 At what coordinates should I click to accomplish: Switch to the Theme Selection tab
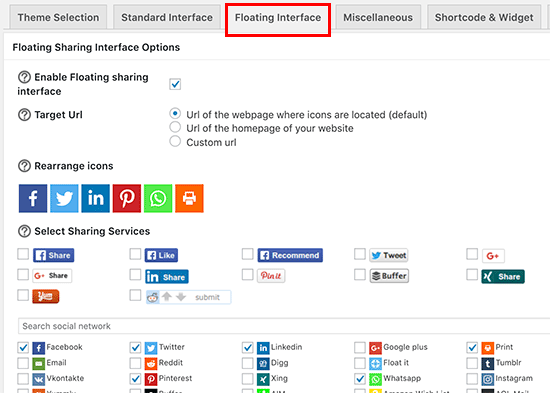(x=58, y=17)
